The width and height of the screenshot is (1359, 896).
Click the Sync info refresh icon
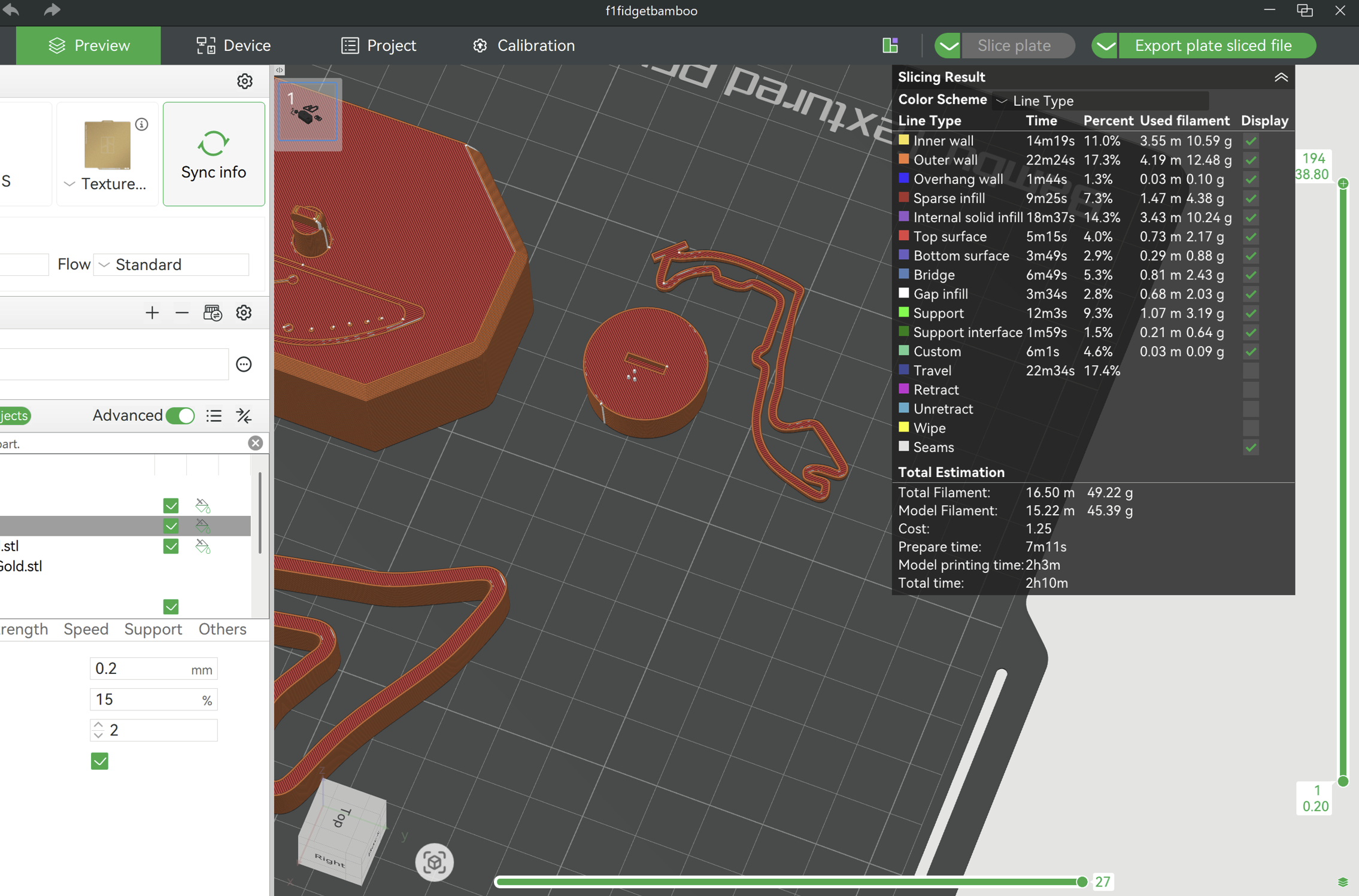213,144
